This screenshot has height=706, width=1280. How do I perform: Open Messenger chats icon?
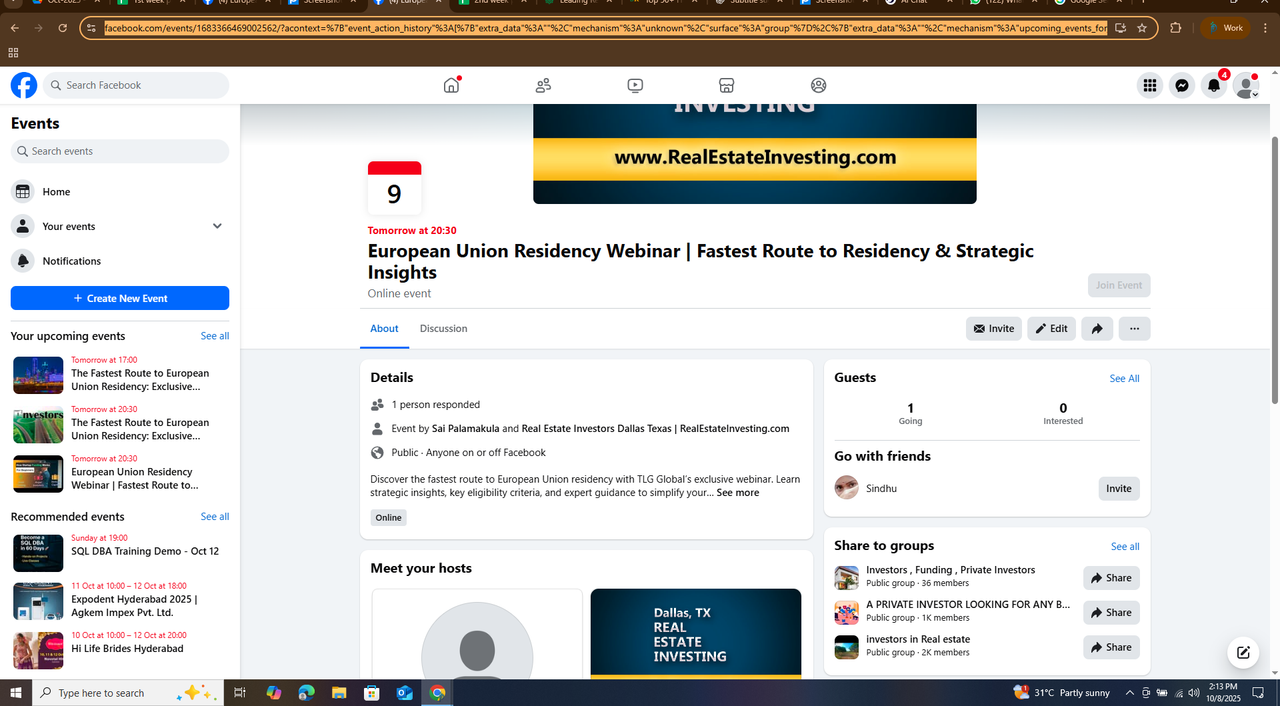1182,86
